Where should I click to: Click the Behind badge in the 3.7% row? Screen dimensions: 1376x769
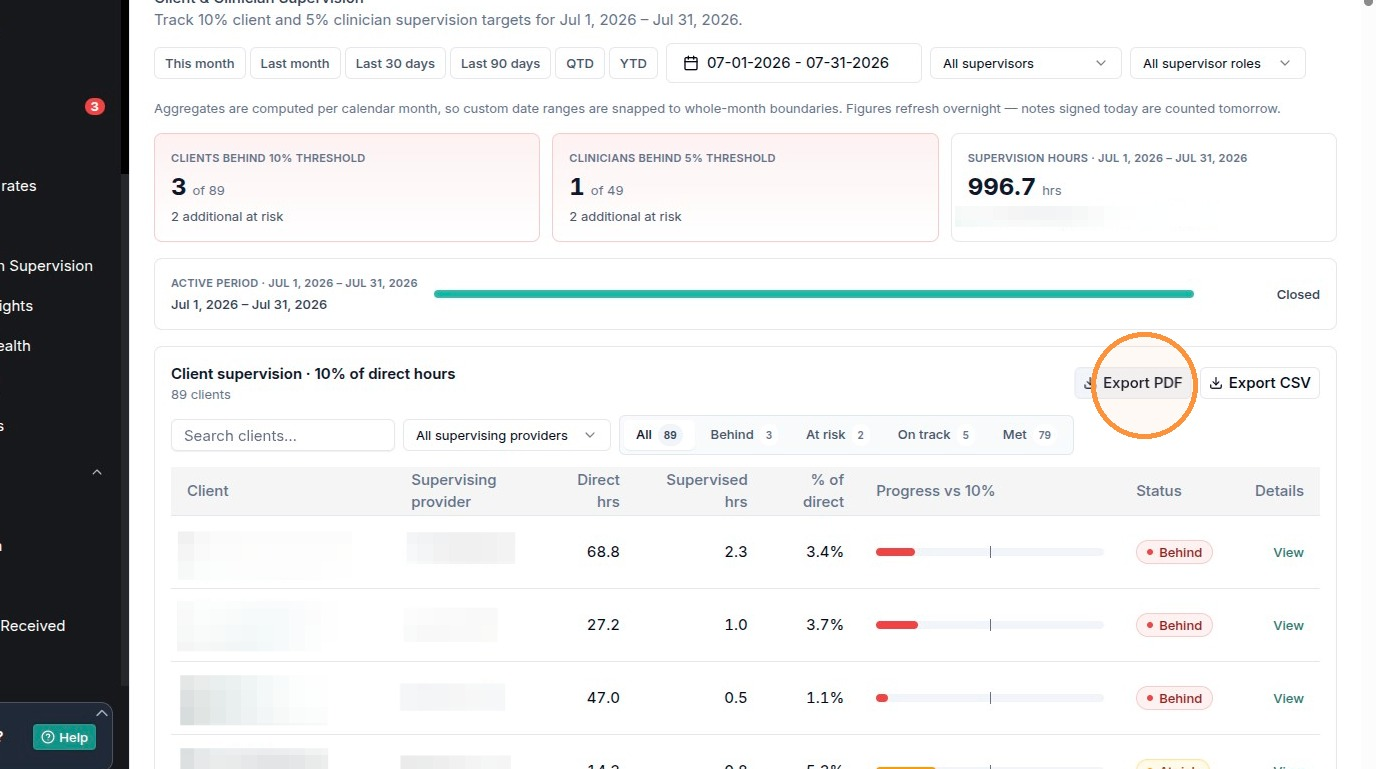pyautogui.click(x=1174, y=625)
